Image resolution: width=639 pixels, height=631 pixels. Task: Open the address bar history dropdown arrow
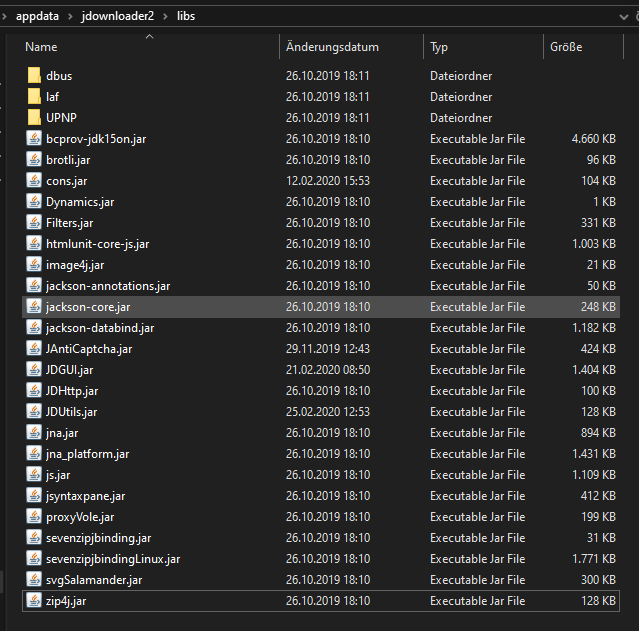623,17
